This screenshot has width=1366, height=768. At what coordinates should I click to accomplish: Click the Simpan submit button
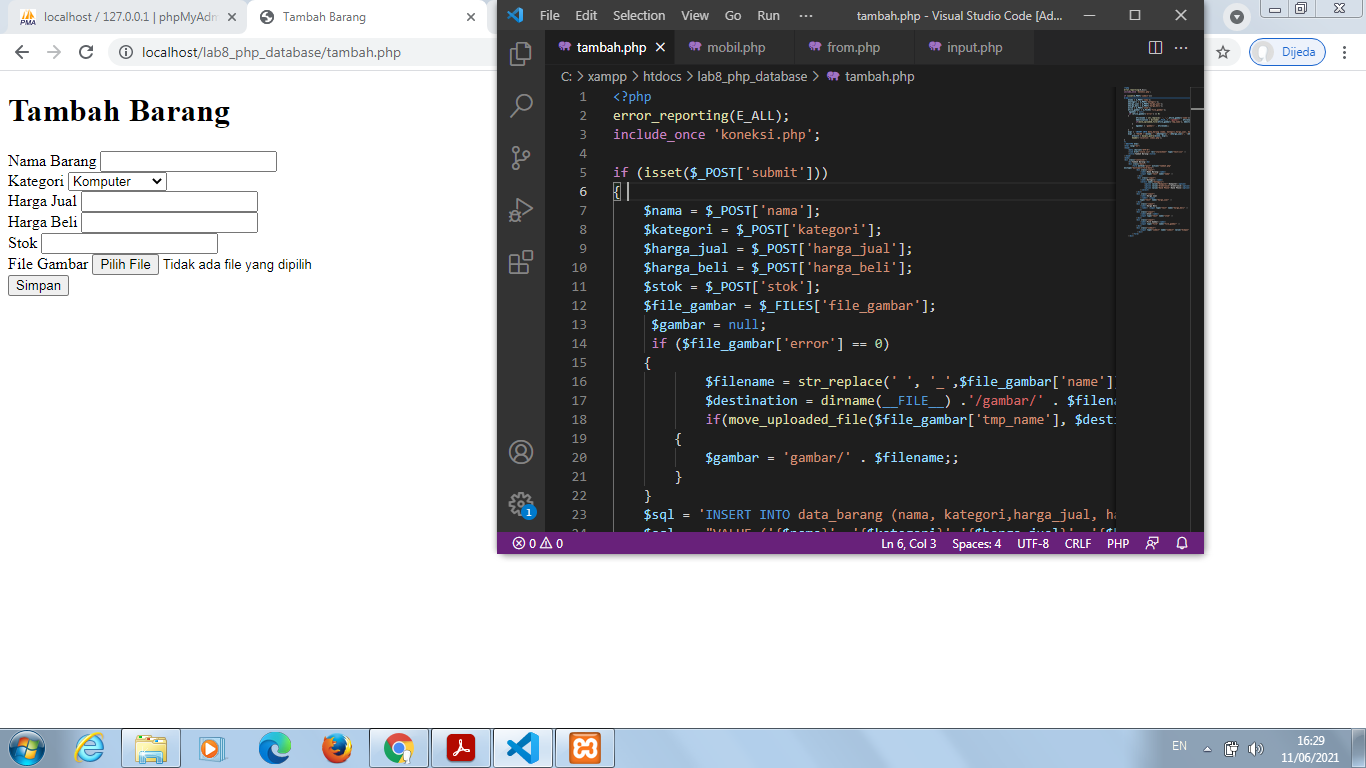pyautogui.click(x=38, y=286)
